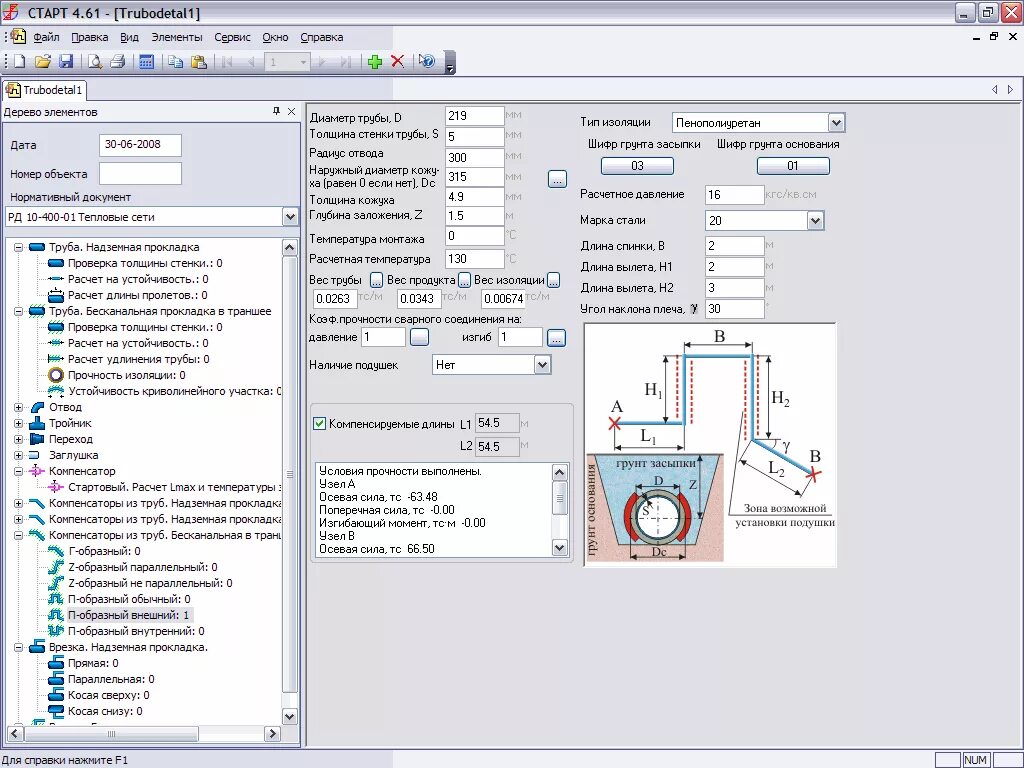This screenshot has height=768, width=1024.
Task: Delete element with the red X icon
Action: pos(397,61)
